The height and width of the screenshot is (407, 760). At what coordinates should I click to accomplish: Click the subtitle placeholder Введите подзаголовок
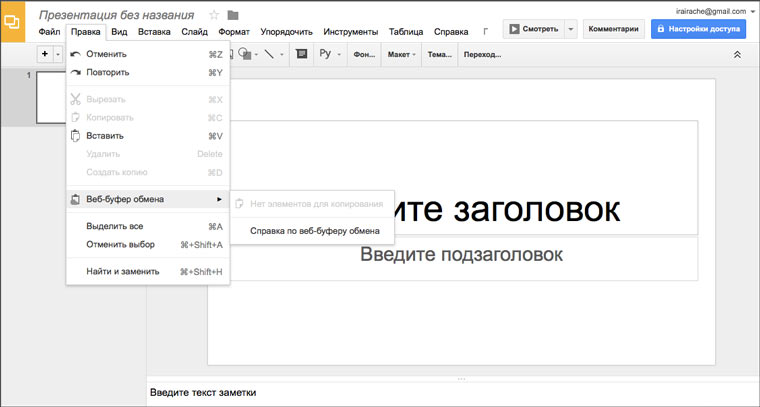point(461,255)
